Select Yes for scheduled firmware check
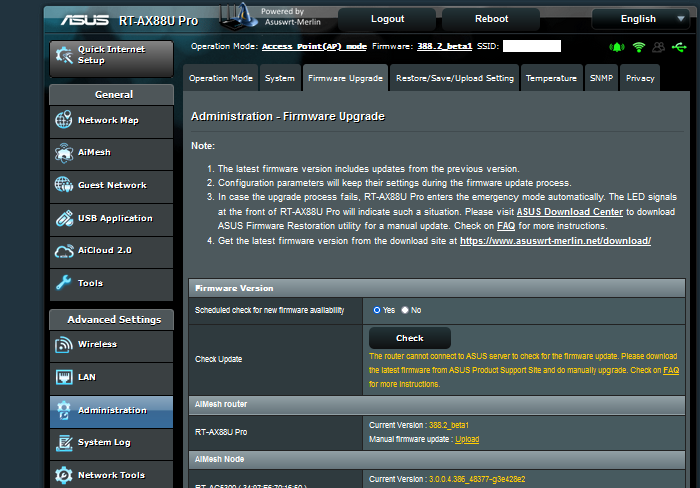The height and width of the screenshot is (488, 700). [x=377, y=310]
